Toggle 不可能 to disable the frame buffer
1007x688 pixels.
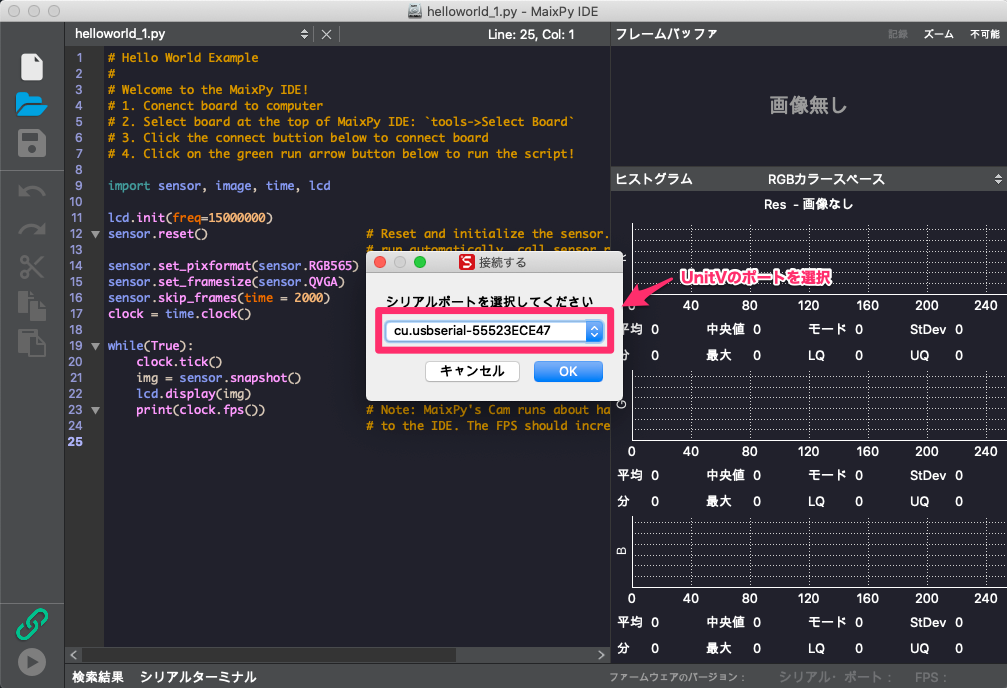pos(983,34)
